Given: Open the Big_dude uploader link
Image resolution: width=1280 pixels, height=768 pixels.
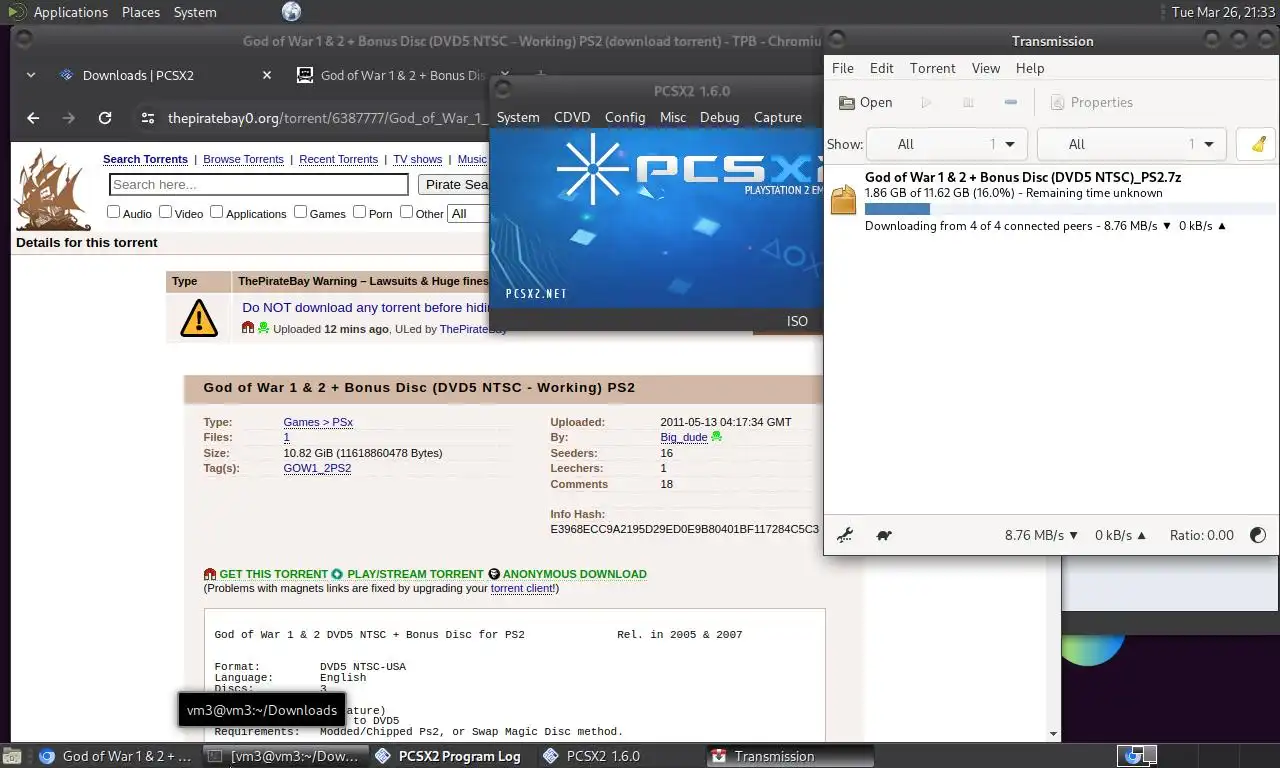Looking at the screenshot, I should click(x=684, y=437).
